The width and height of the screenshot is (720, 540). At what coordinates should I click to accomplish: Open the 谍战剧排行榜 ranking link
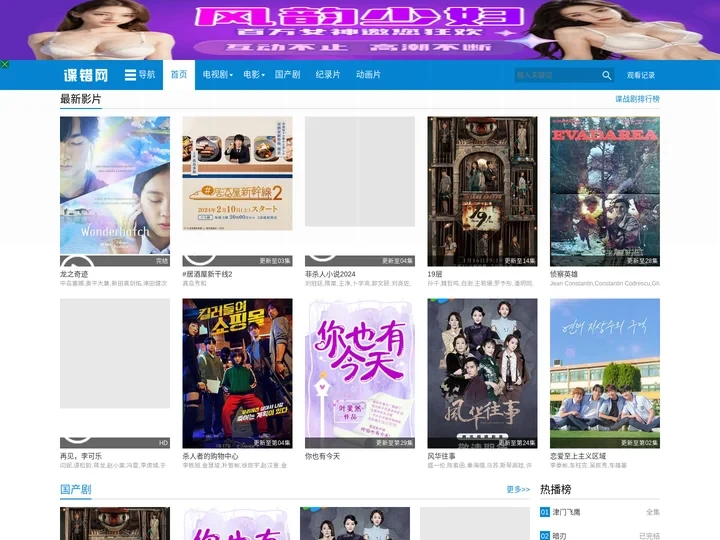click(x=637, y=99)
